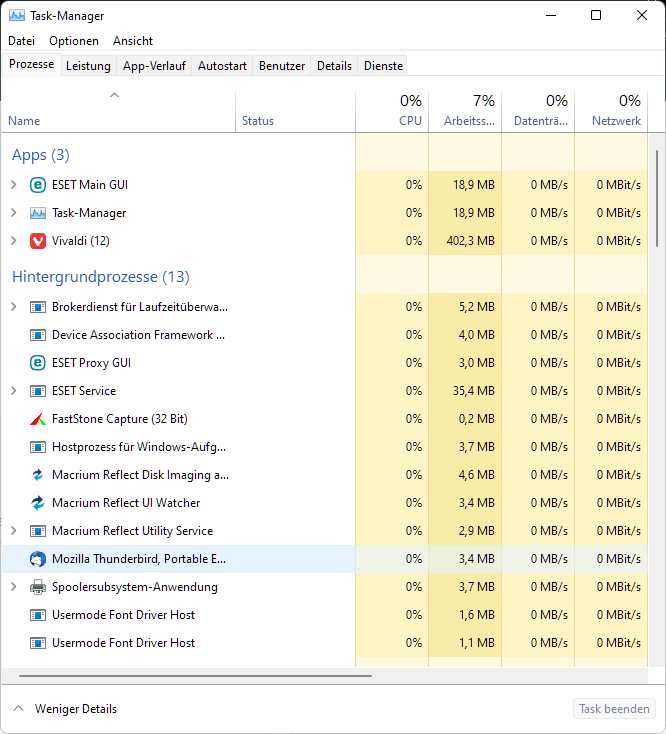Expand the Vivaldi (12) process group
Screen dimensions: 666x734
pyautogui.click(x=14, y=241)
